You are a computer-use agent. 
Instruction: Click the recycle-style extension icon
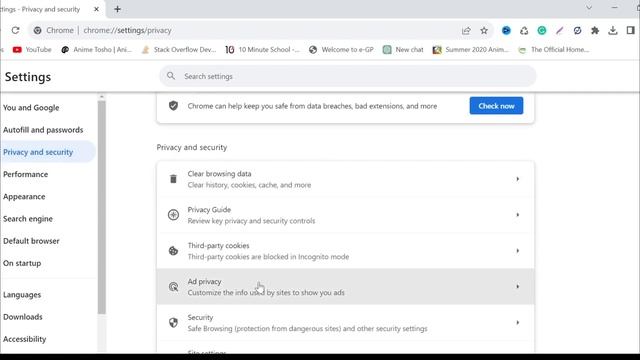(524, 30)
